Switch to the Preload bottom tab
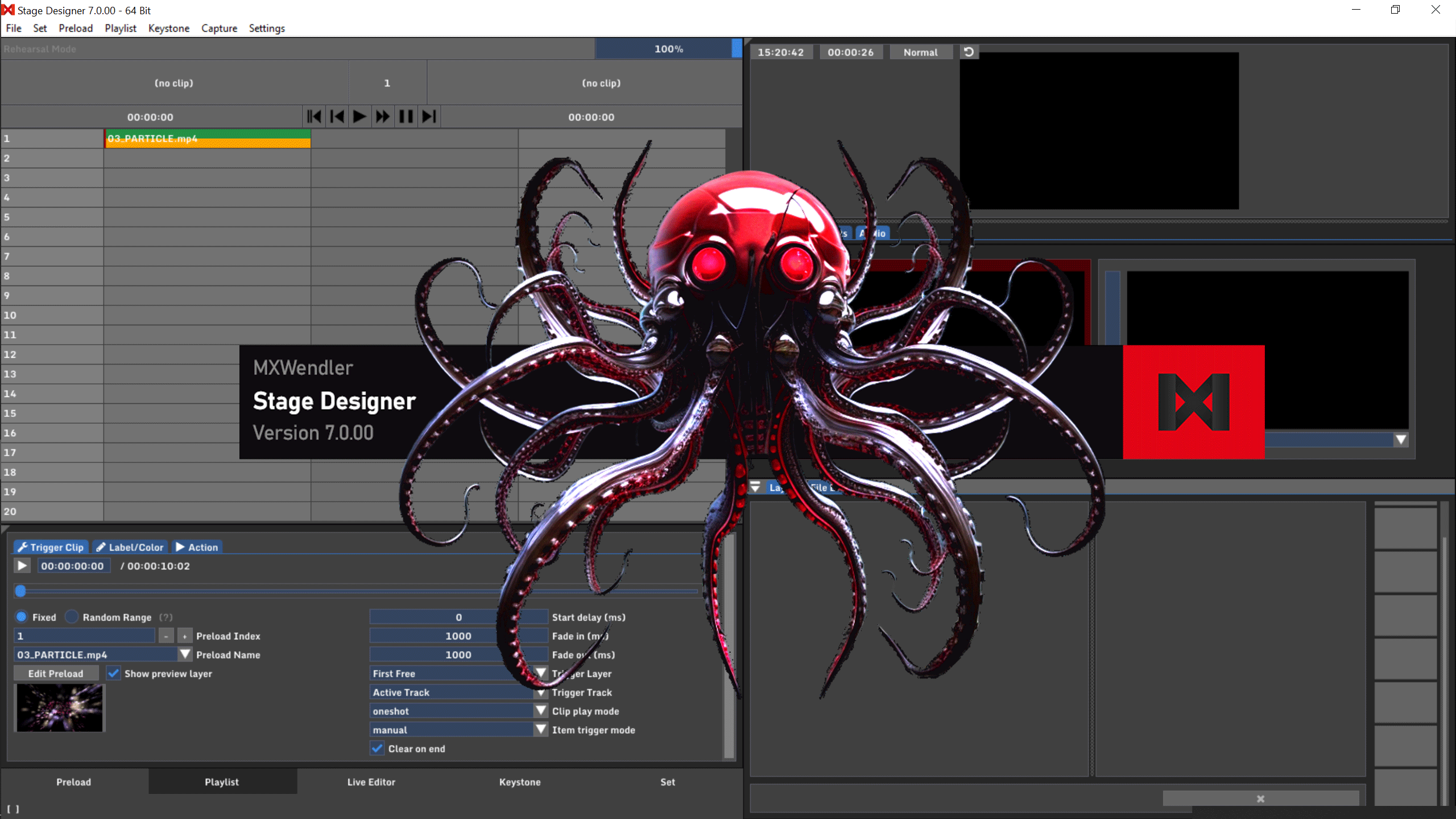Viewport: 1456px width, 819px height. click(x=74, y=782)
